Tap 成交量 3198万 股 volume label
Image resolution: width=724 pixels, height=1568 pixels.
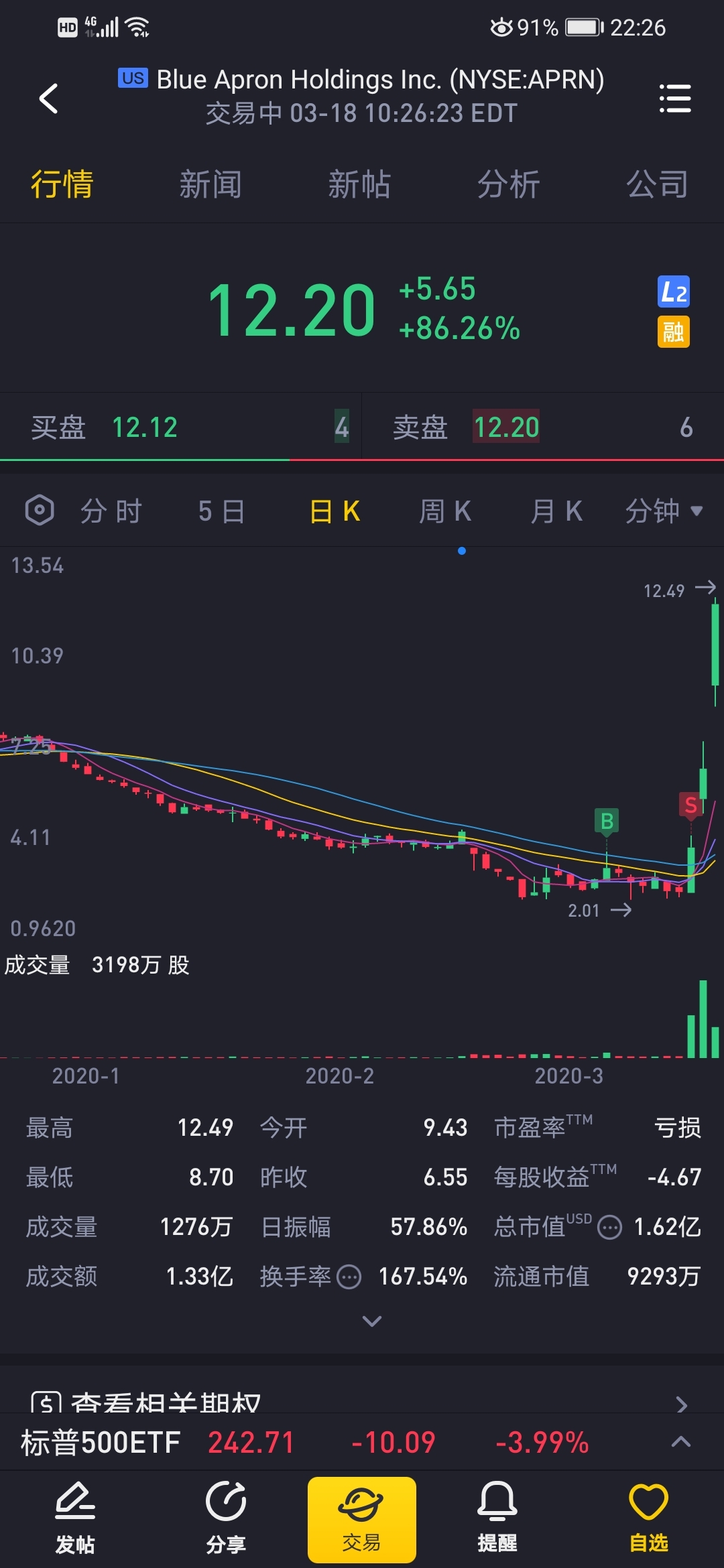97,965
